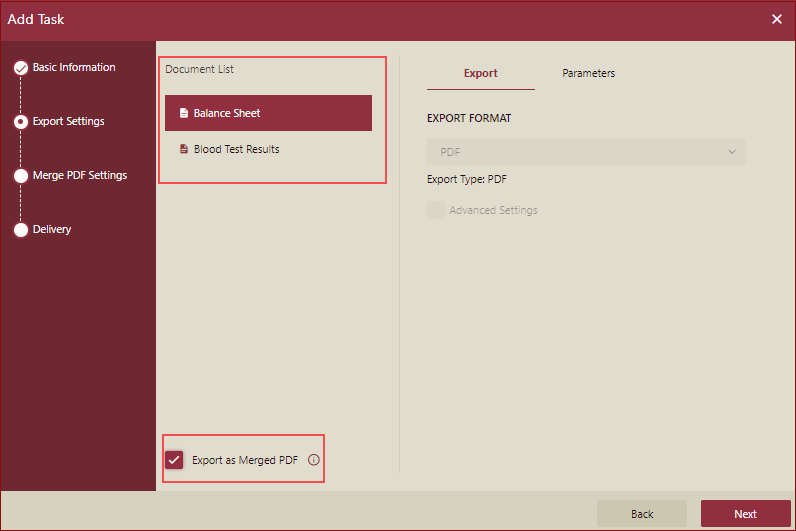Click the Blood Test Results document icon

click(x=183, y=150)
